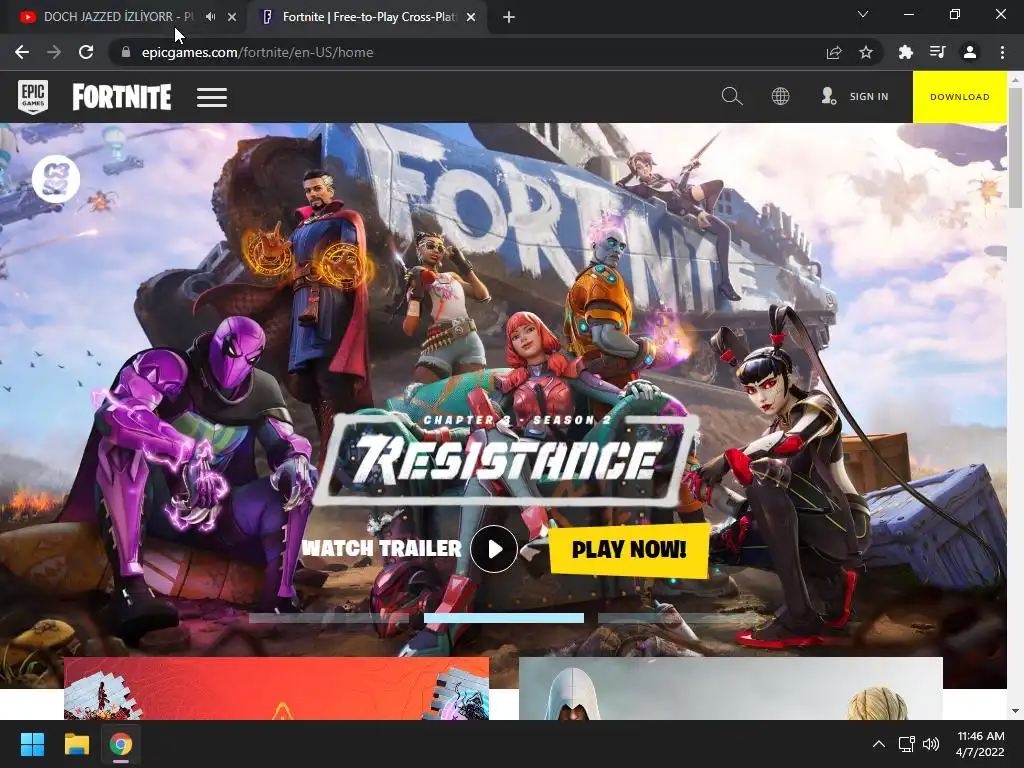Viewport: 1024px width, 768px height.
Task: Open the red promotional card thumbnail
Action: (276, 688)
